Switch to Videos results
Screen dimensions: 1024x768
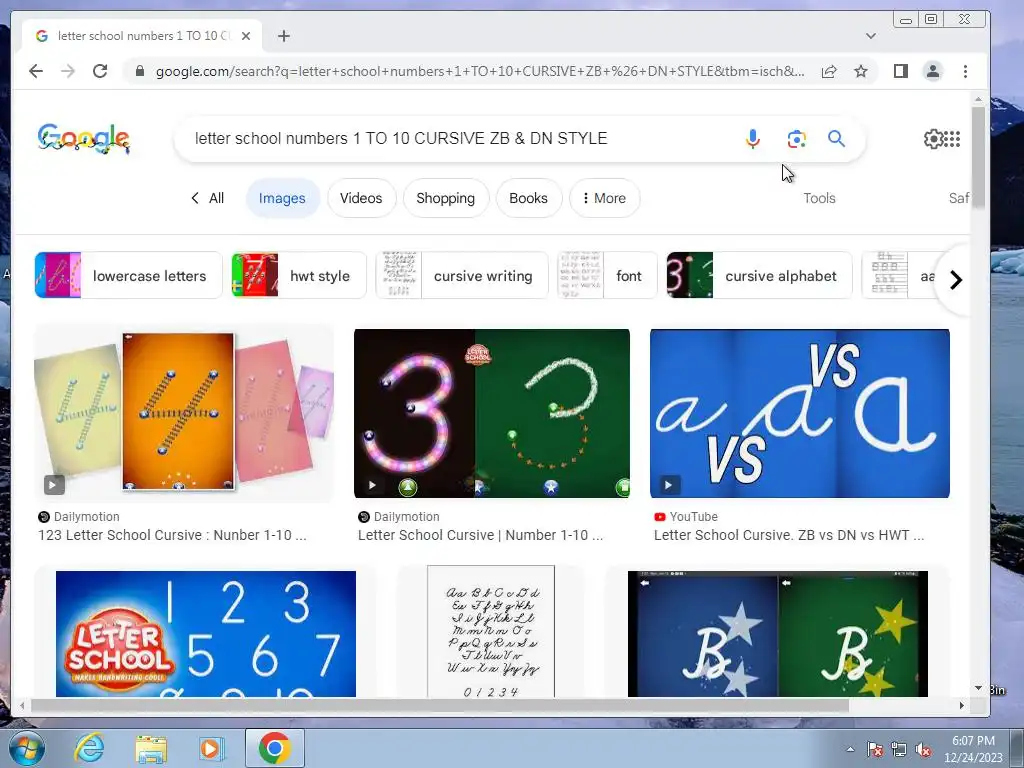tap(361, 198)
